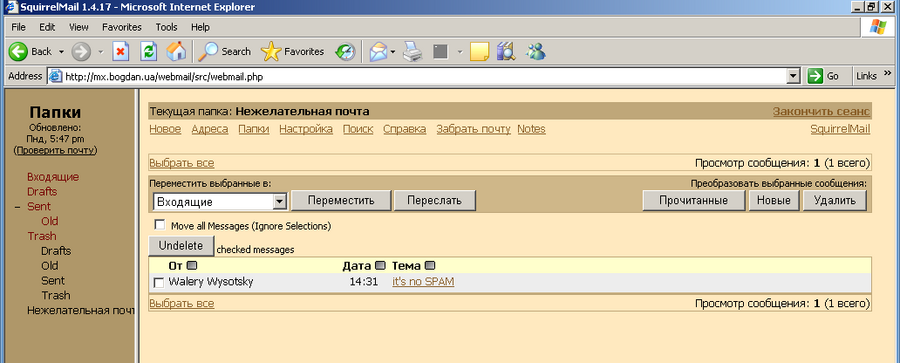Open red Old folder under Sent
Viewport: 900px width, 363px height.
click(49, 221)
